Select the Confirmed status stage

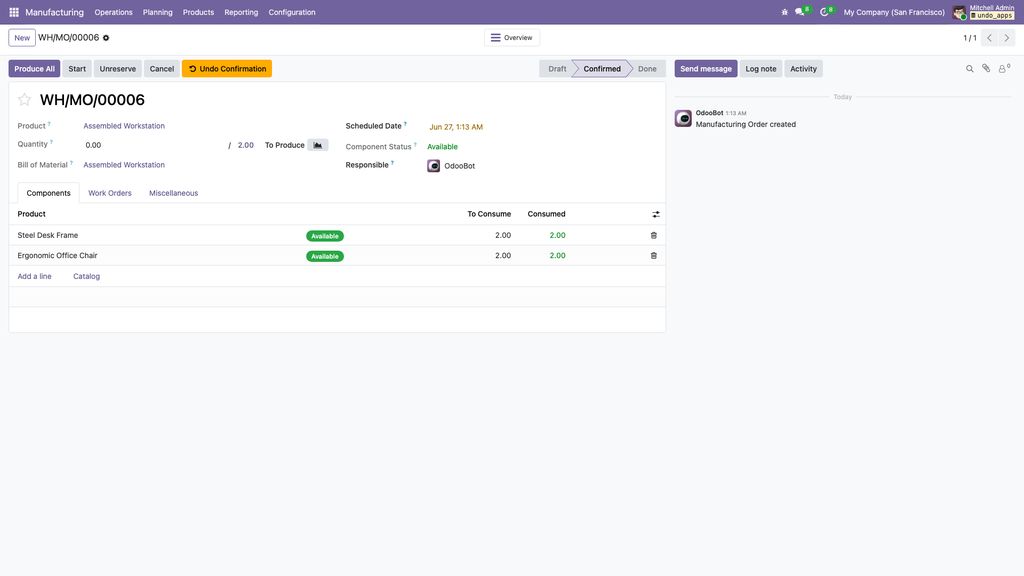pyautogui.click(x=602, y=69)
